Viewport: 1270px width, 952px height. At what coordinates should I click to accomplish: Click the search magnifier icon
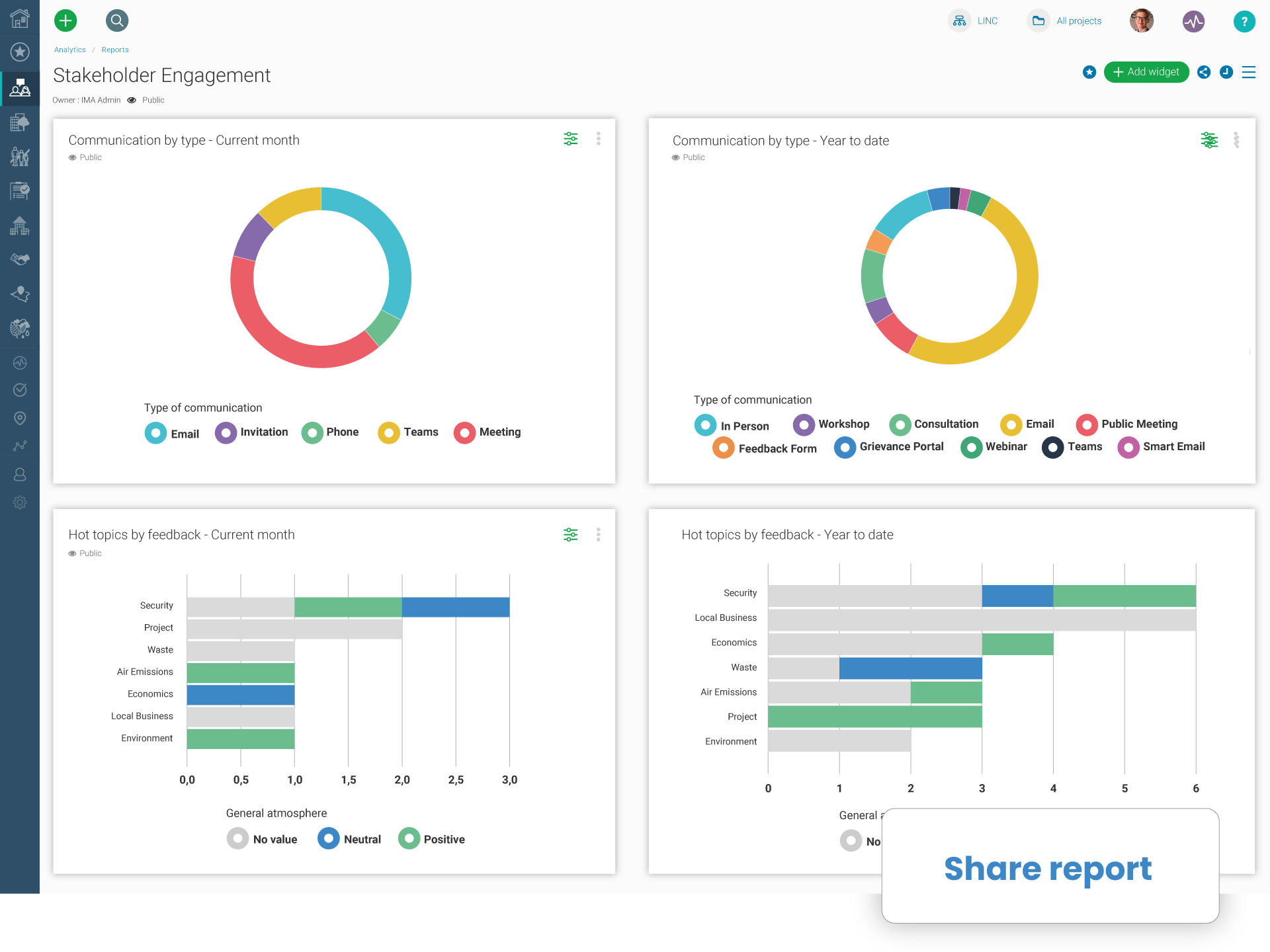click(117, 20)
